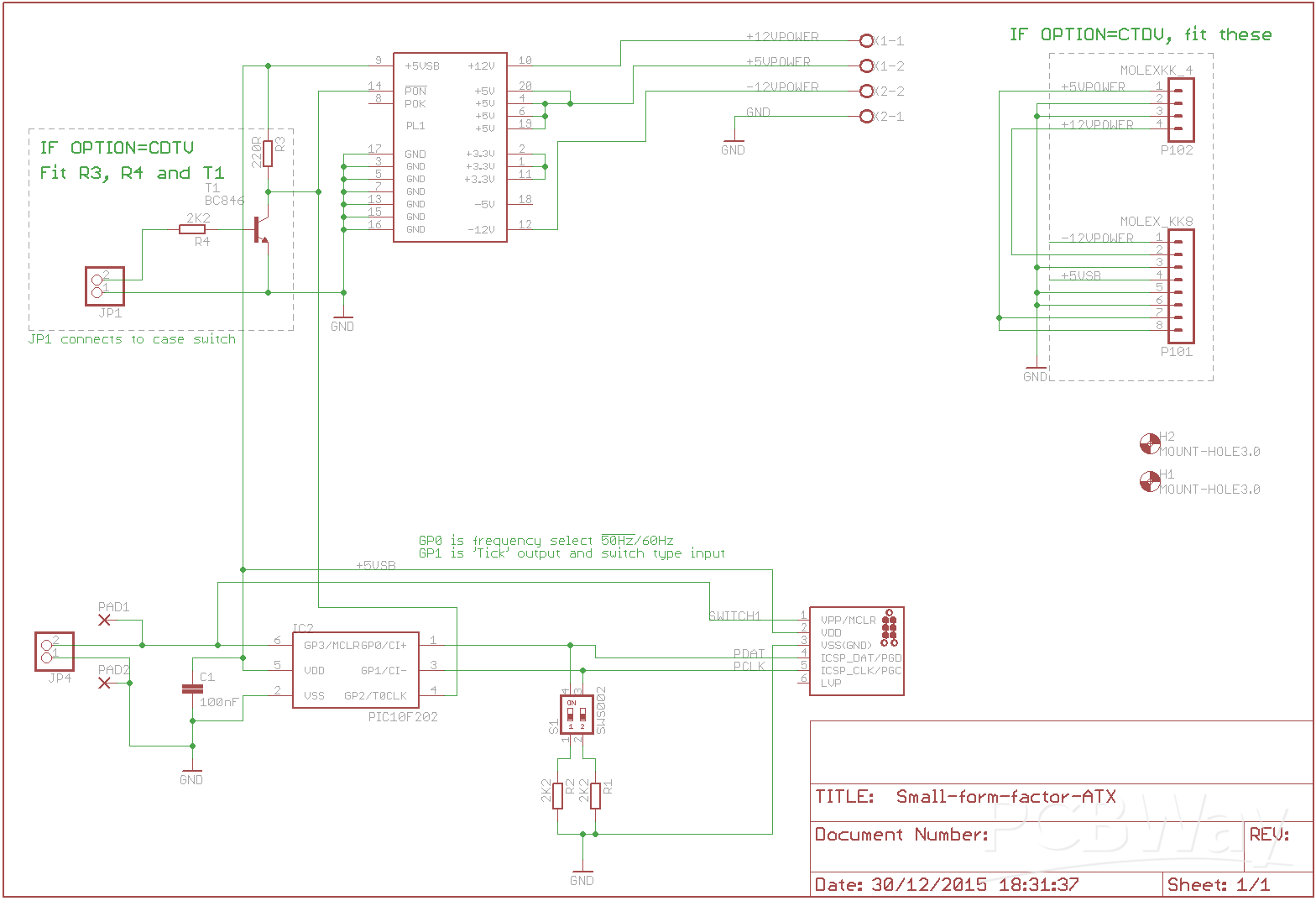Click the date '30/12/2015 18:31:37'
The height and width of the screenshot is (901, 1316).
coord(975,884)
